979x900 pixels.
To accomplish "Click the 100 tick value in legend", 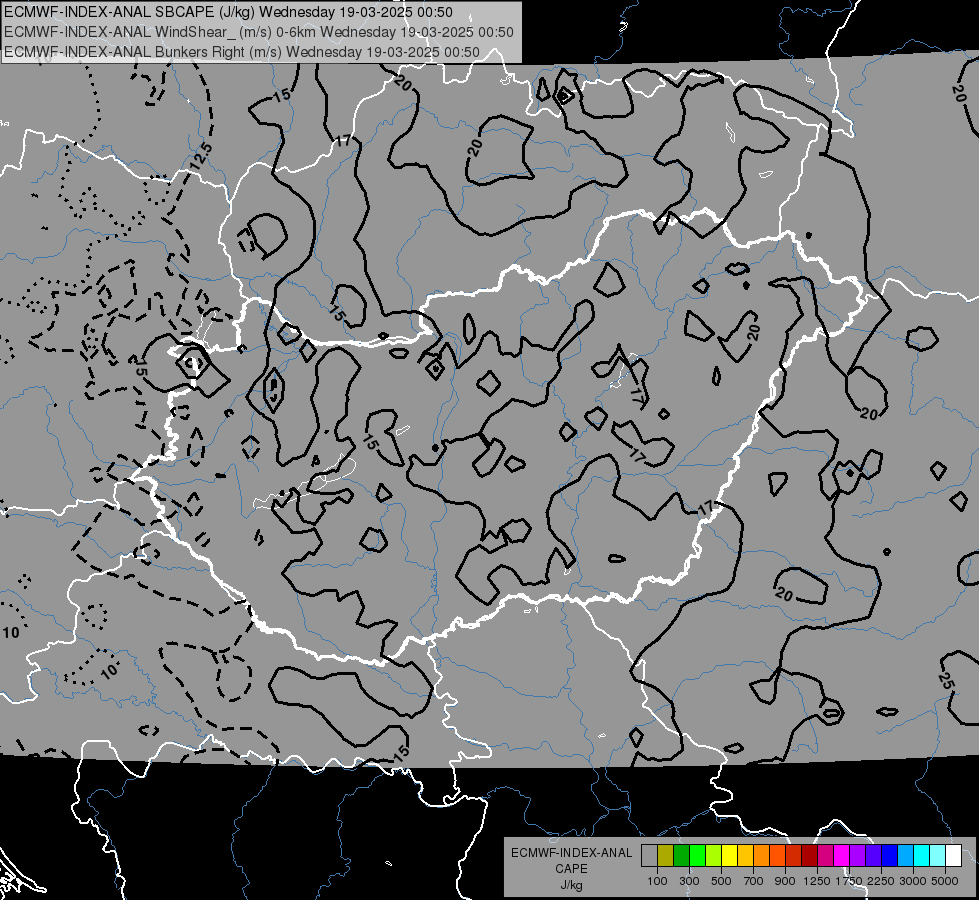I will [657, 881].
